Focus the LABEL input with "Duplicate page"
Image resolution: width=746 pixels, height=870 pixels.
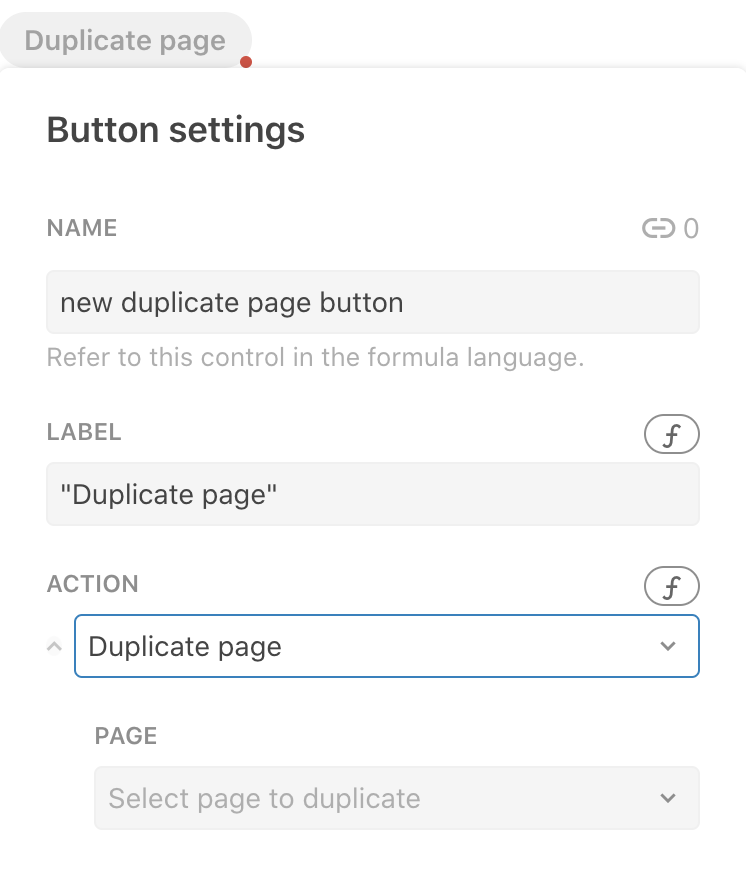pyautogui.click(x=373, y=494)
